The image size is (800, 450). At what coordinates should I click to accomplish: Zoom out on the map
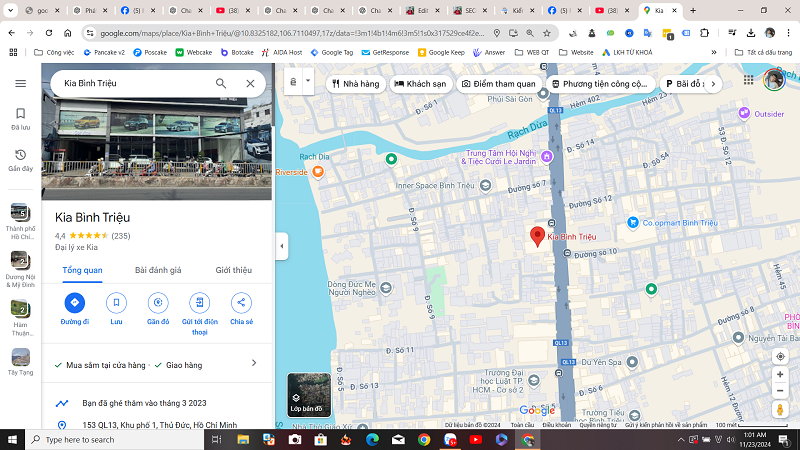point(780,391)
